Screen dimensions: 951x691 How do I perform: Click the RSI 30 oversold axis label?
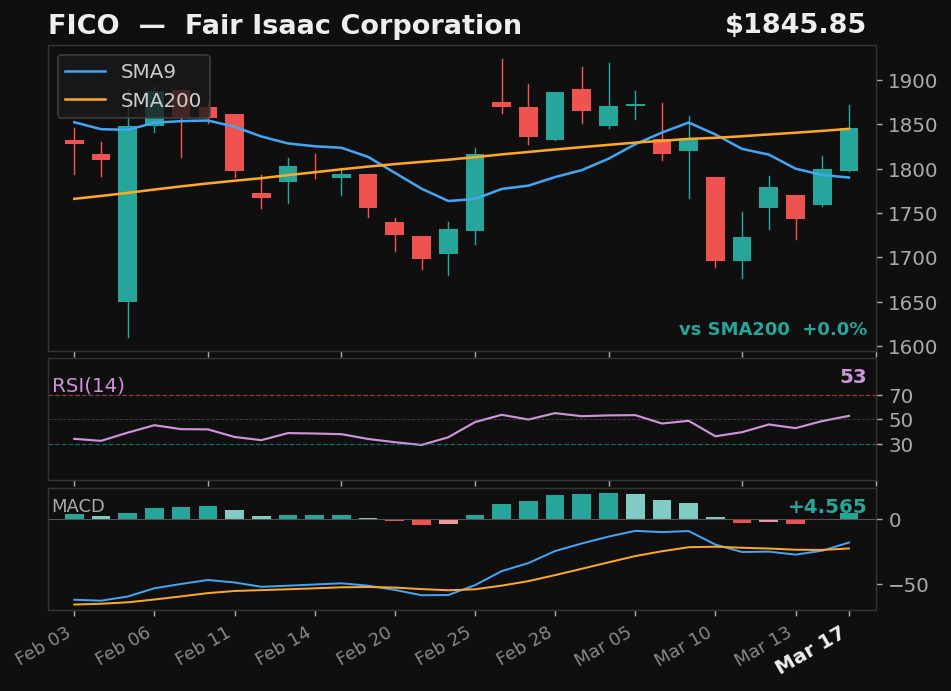click(x=901, y=445)
